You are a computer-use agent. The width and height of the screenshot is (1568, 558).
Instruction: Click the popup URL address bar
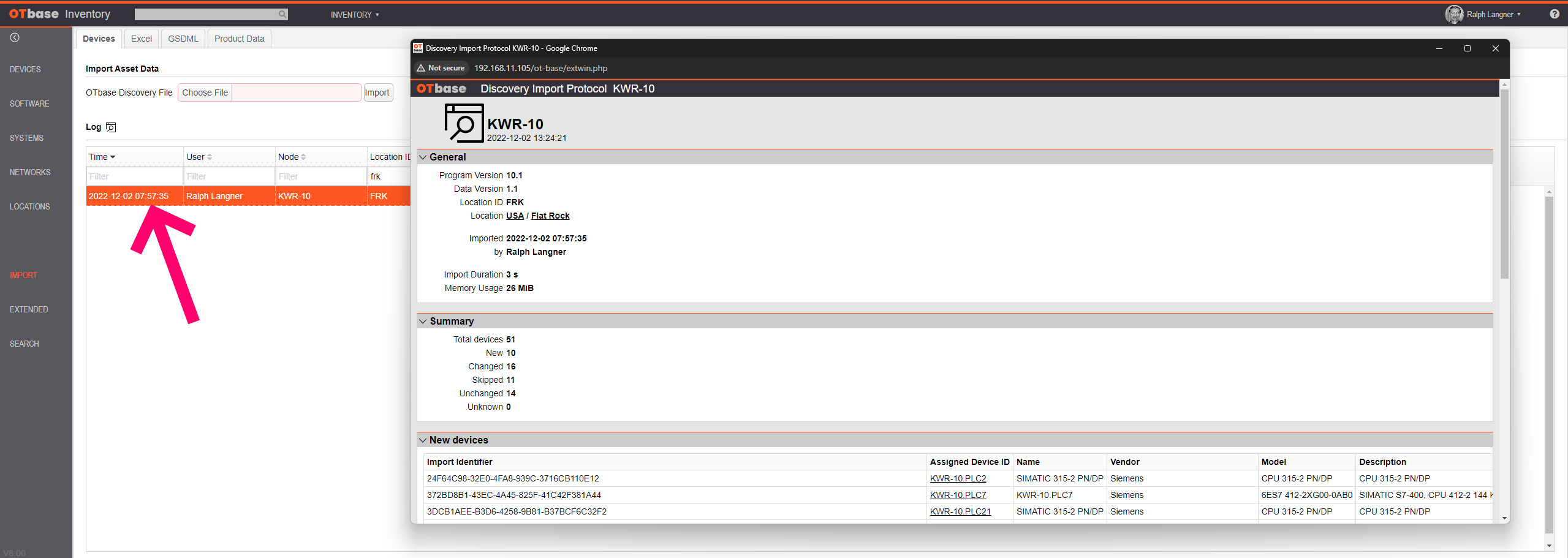540,68
